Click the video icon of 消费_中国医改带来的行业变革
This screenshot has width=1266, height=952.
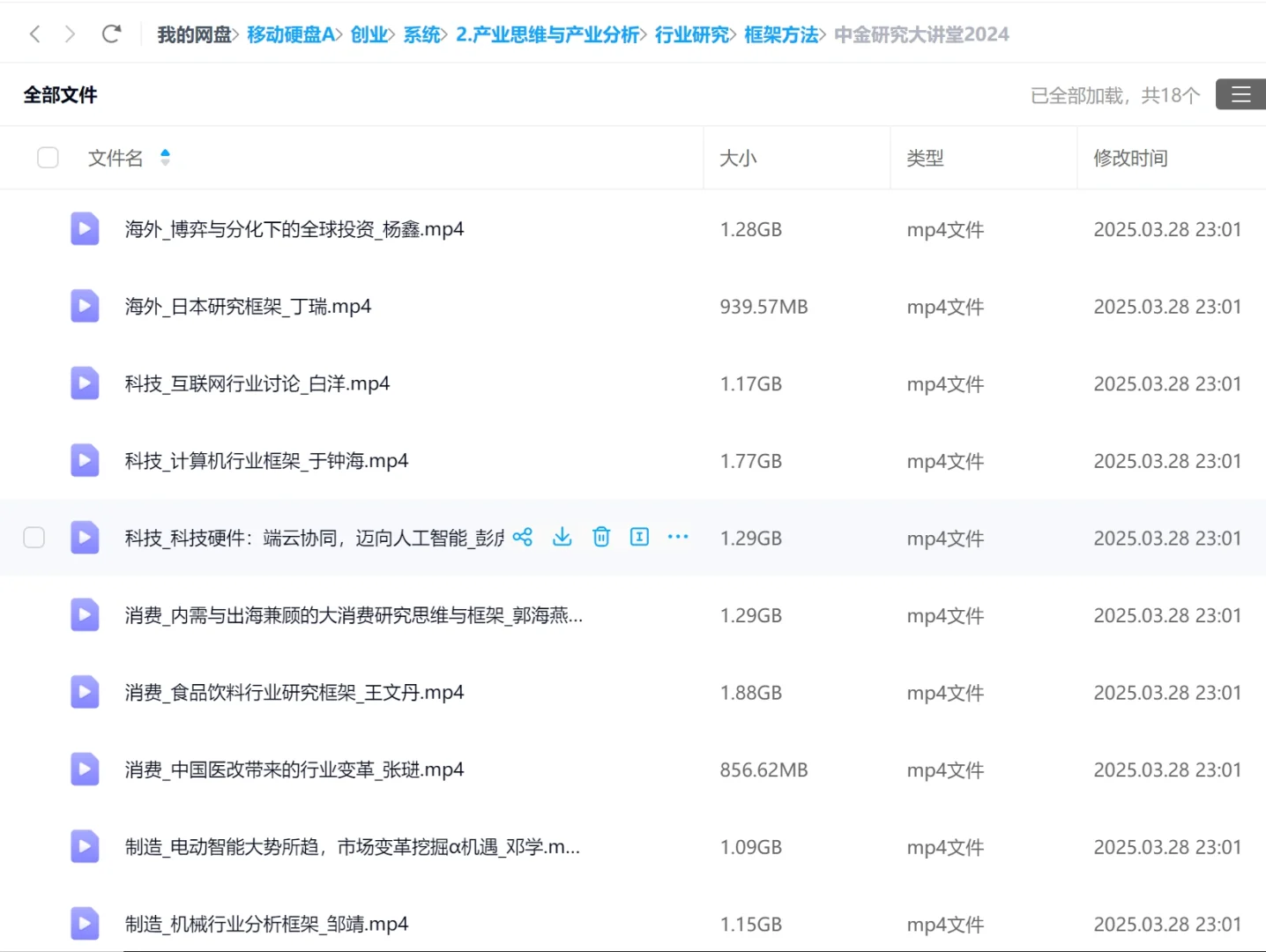tap(85, 770)
